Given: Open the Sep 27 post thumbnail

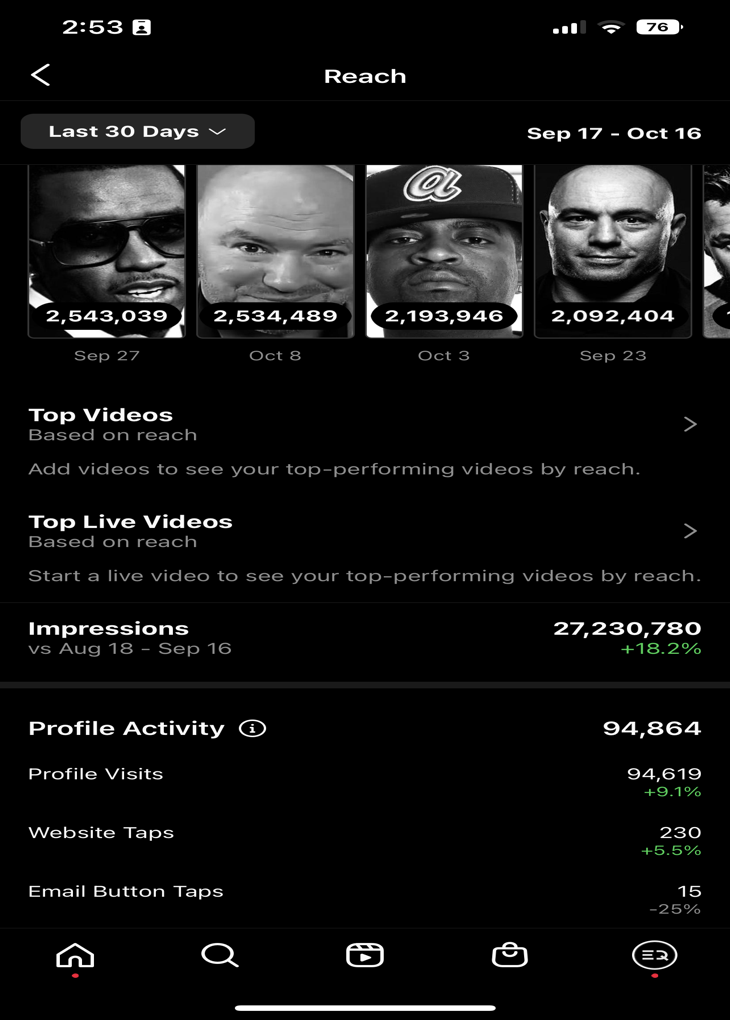Looking at the screenshot, I should pyautogui.click(x=107, y=251).
